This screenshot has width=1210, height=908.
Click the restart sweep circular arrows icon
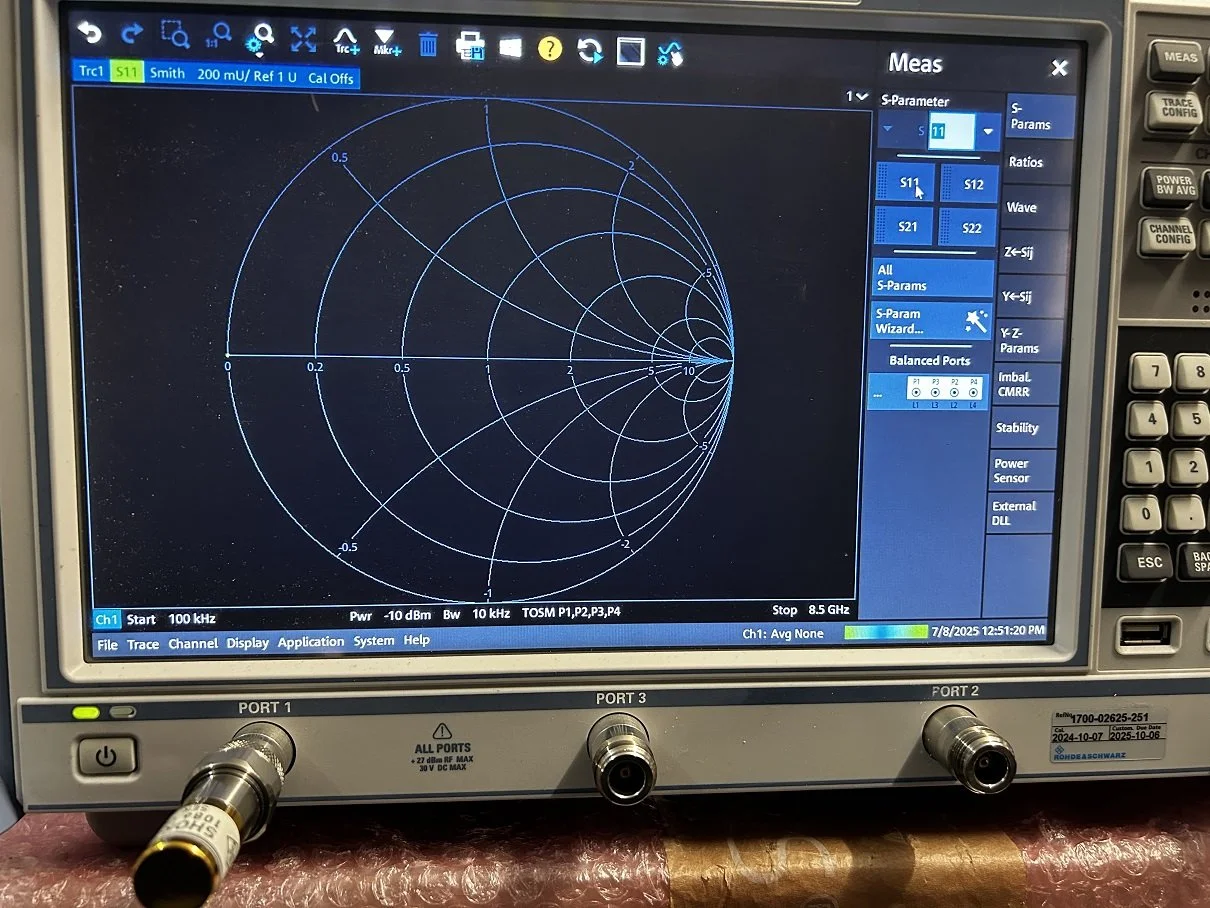tap(590, 50)
